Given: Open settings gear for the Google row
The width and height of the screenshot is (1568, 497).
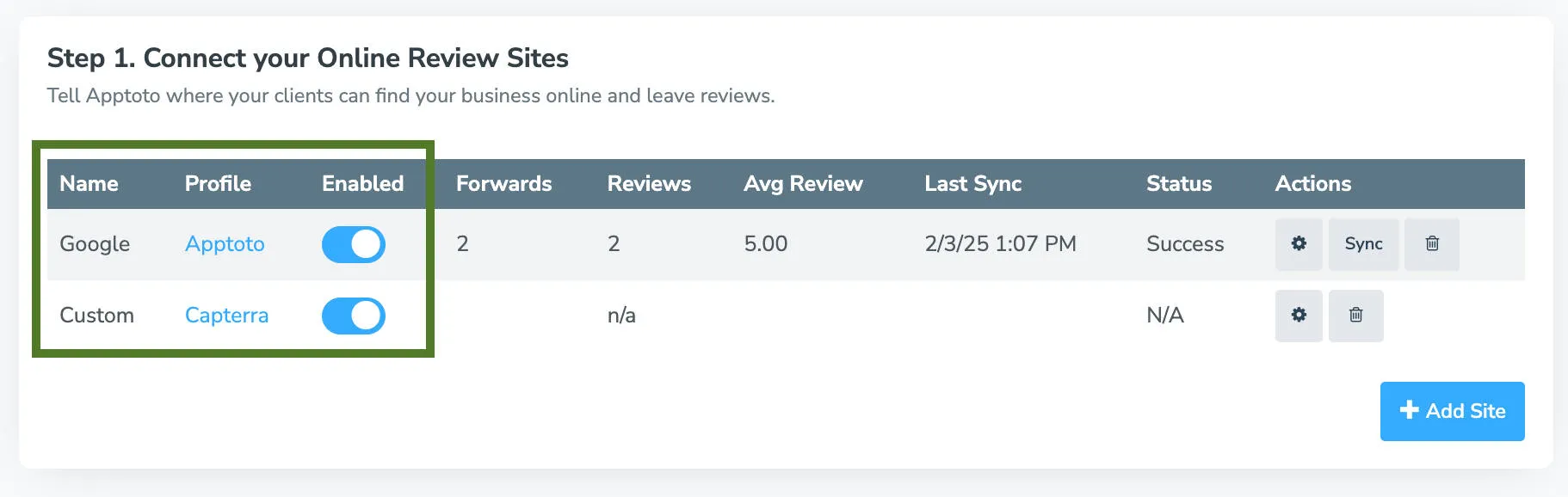Looking at the screenshot, I should click(1299, 244).
